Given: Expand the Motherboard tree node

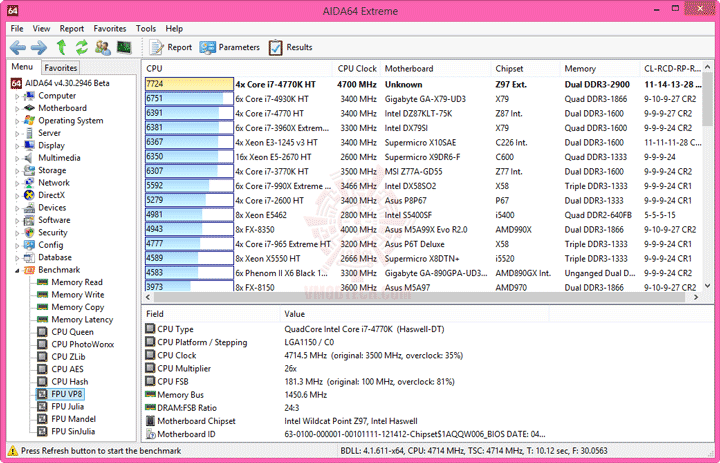Looking at the screenshot, I should (x=17, y=108).
